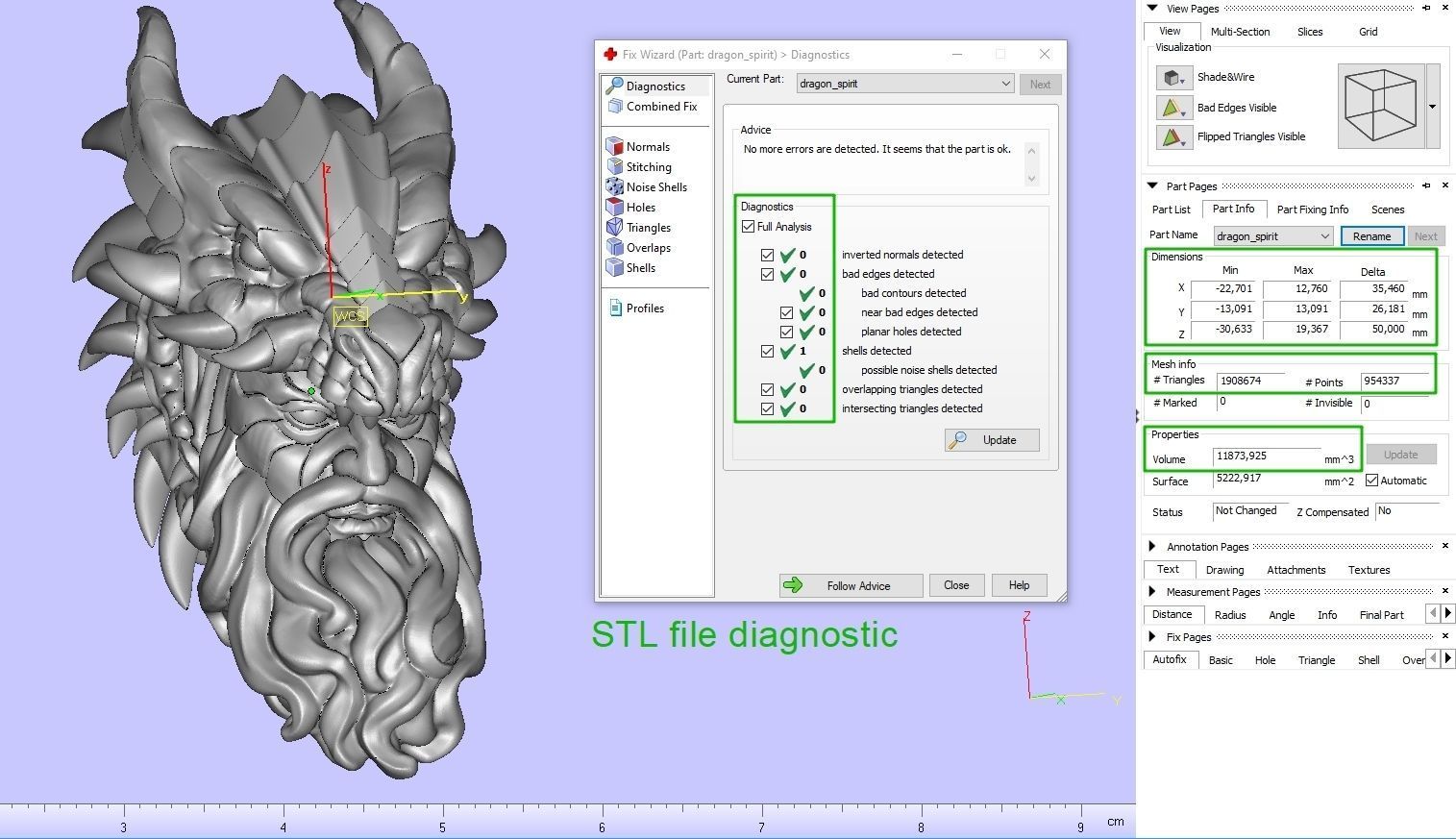Image resolution: width=1456 pixels, height=839 pixels.
Task: Toggle the near bad edges detected checkbox
Action: [786, 312]
